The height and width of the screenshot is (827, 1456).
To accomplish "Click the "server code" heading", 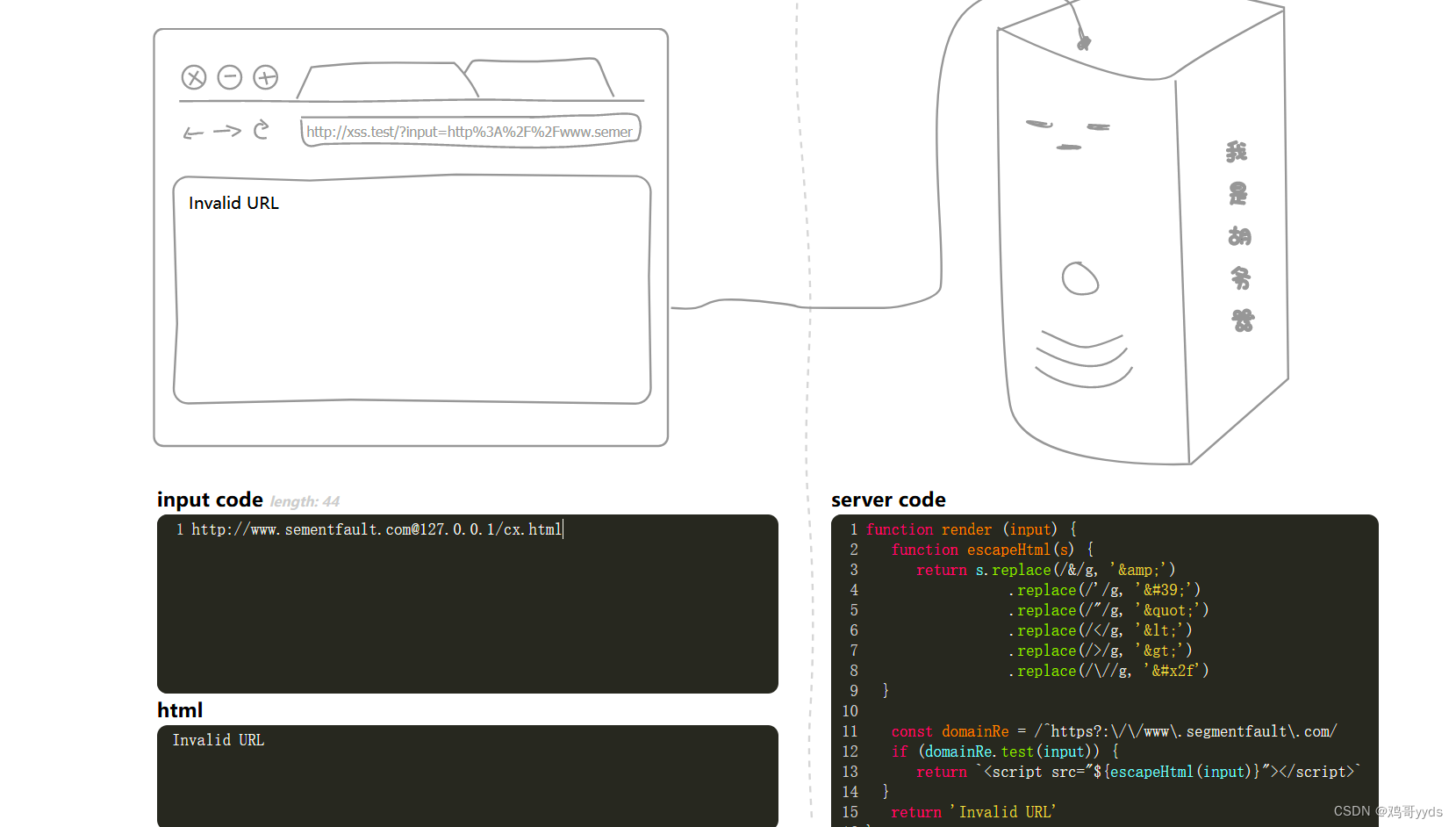I will (888, 500).
